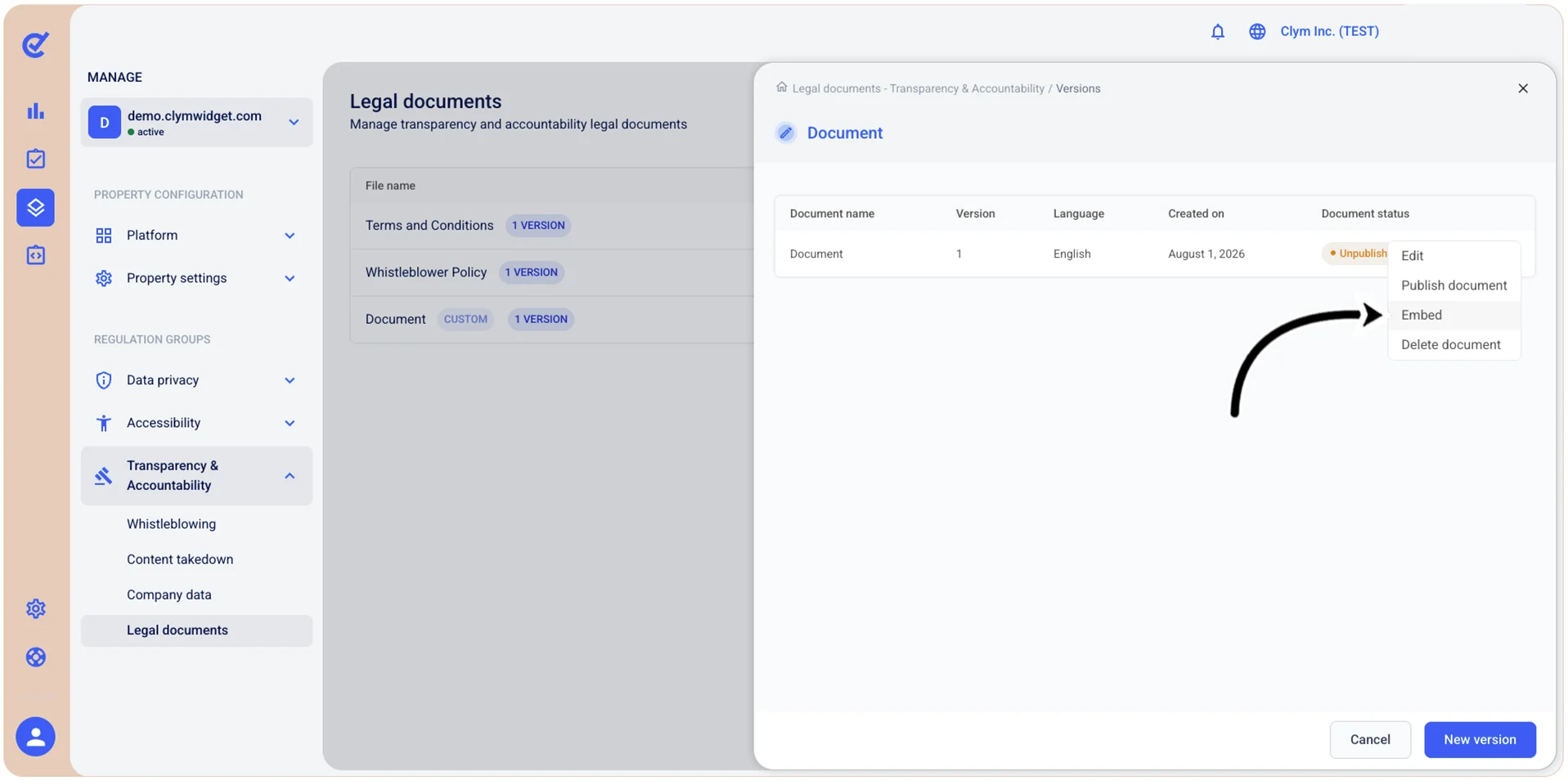This screenshot has width=1568, height=781.
Task: Open the help lifebuoy icon in left rail
Action: (x=35, y=658)
